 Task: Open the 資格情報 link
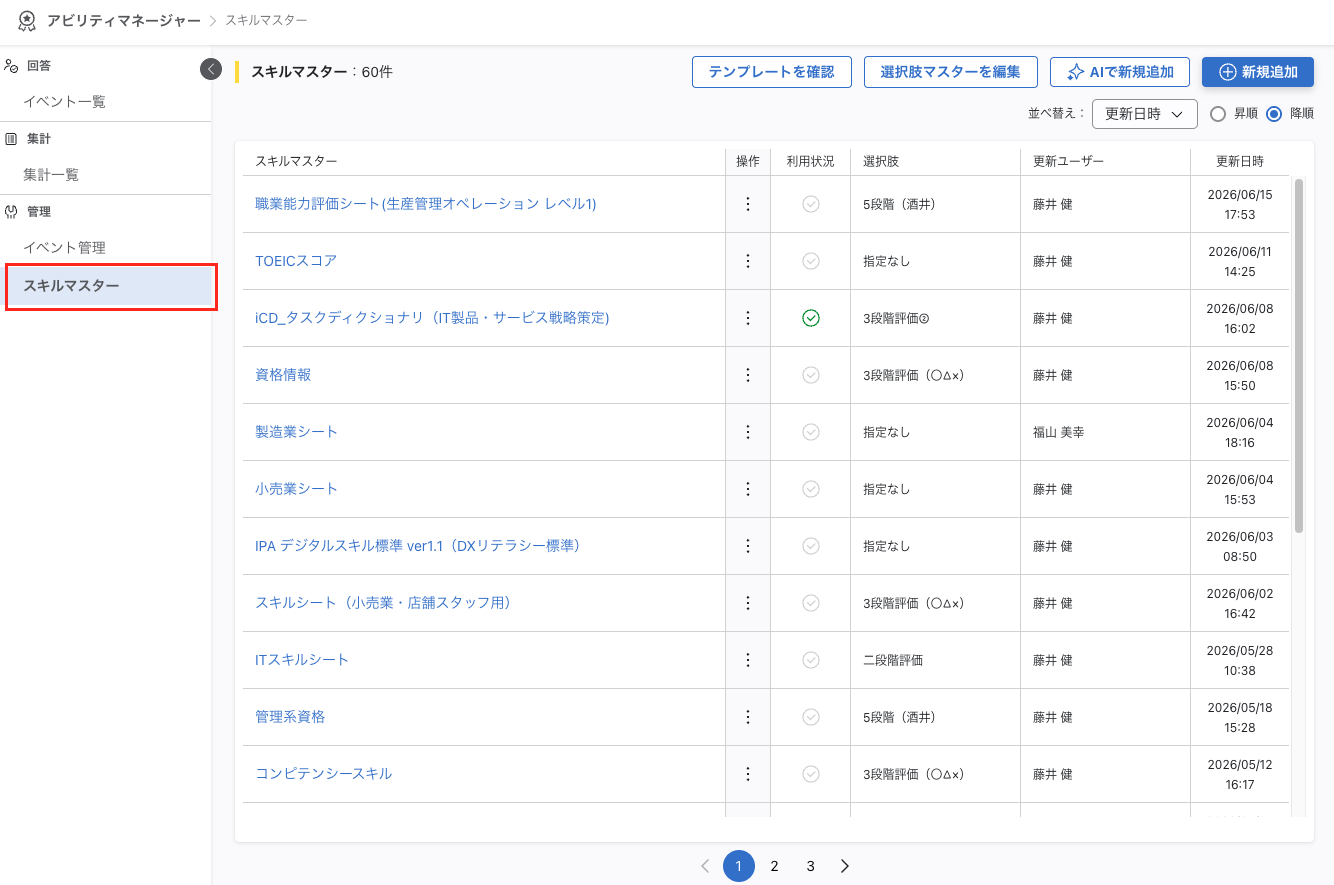[x=283, y=375]
